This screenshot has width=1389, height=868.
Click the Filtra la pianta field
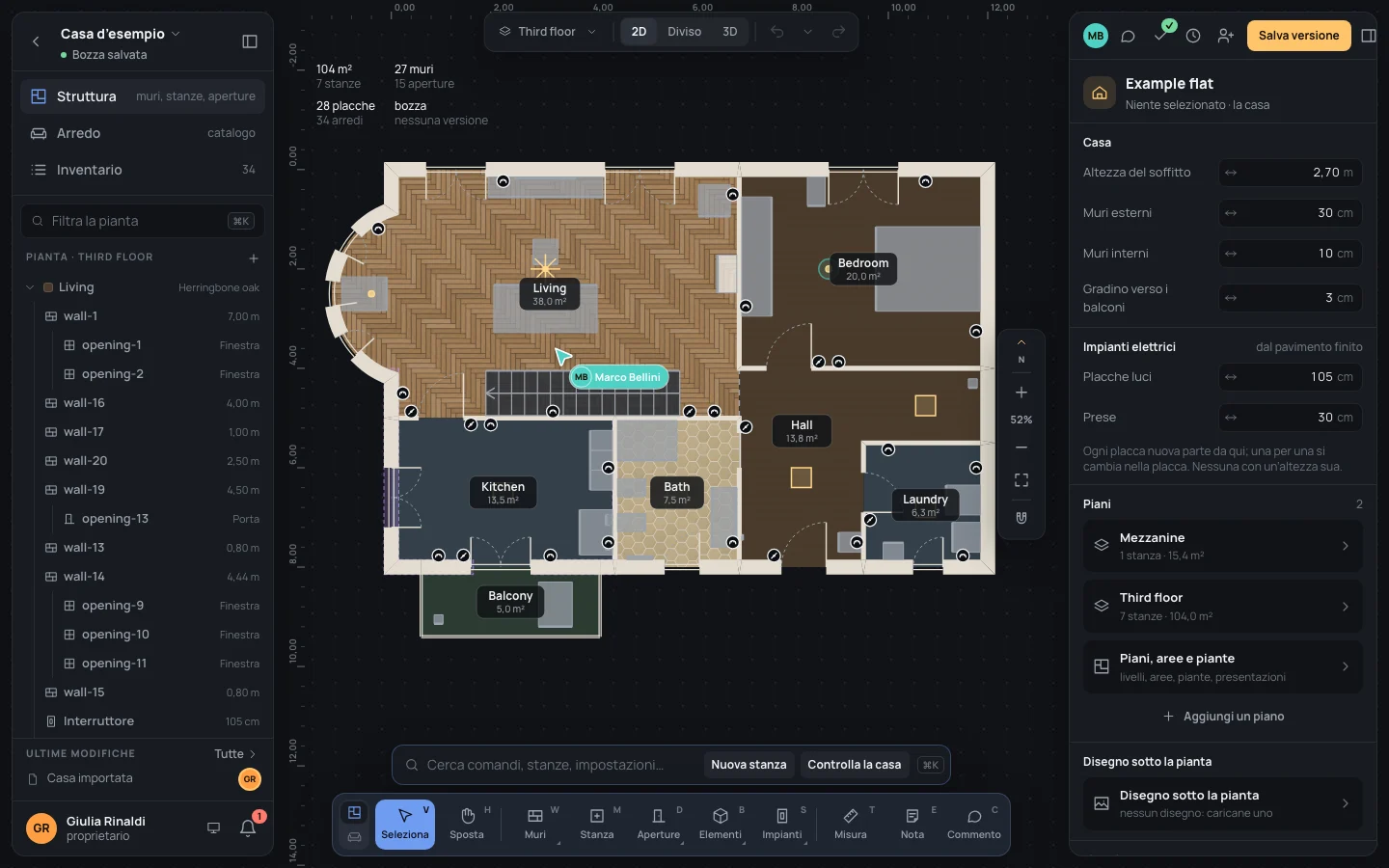(x=143, y=221)
